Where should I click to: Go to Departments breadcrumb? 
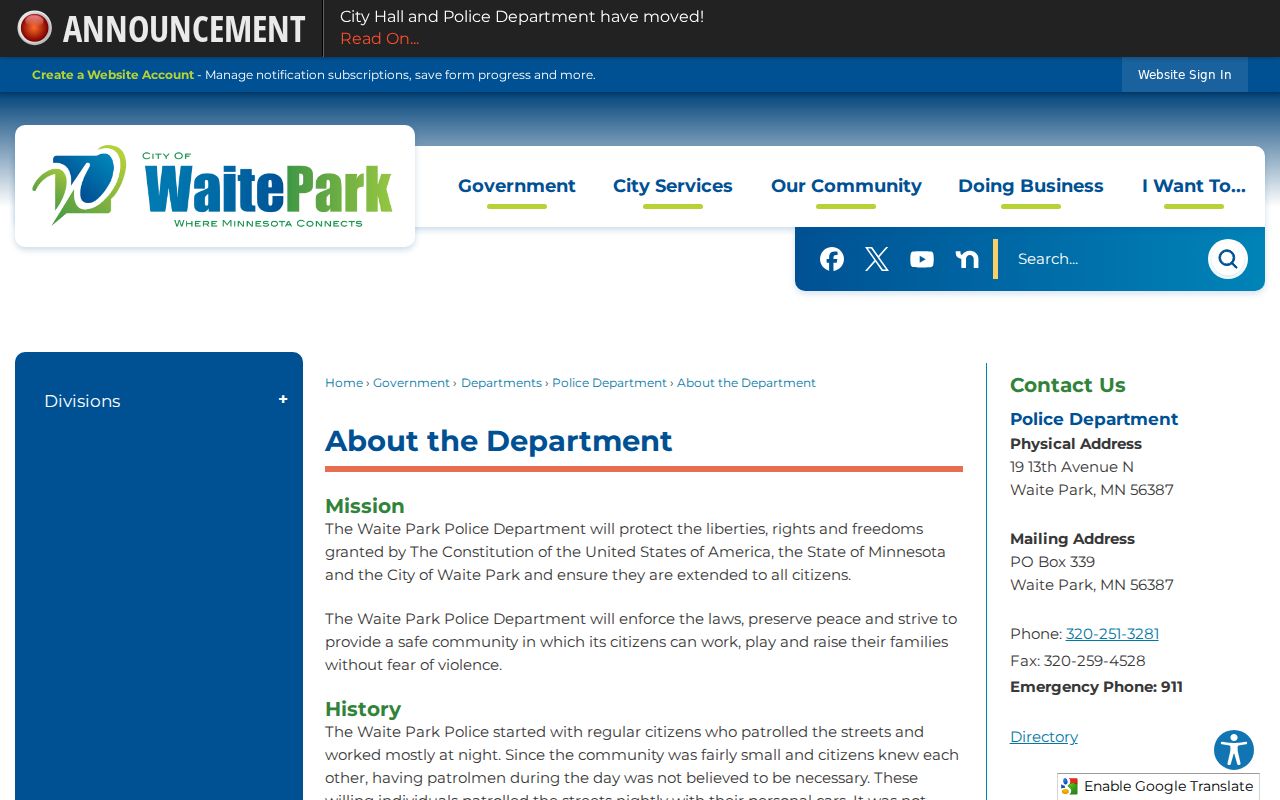click(x=501, y=383)
